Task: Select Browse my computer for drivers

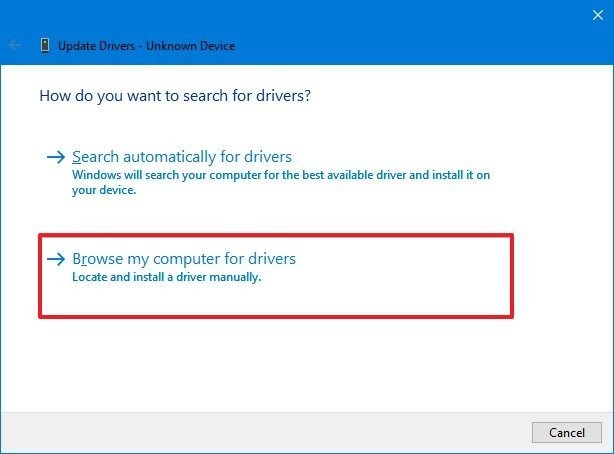Action: (x=184, y=259)
